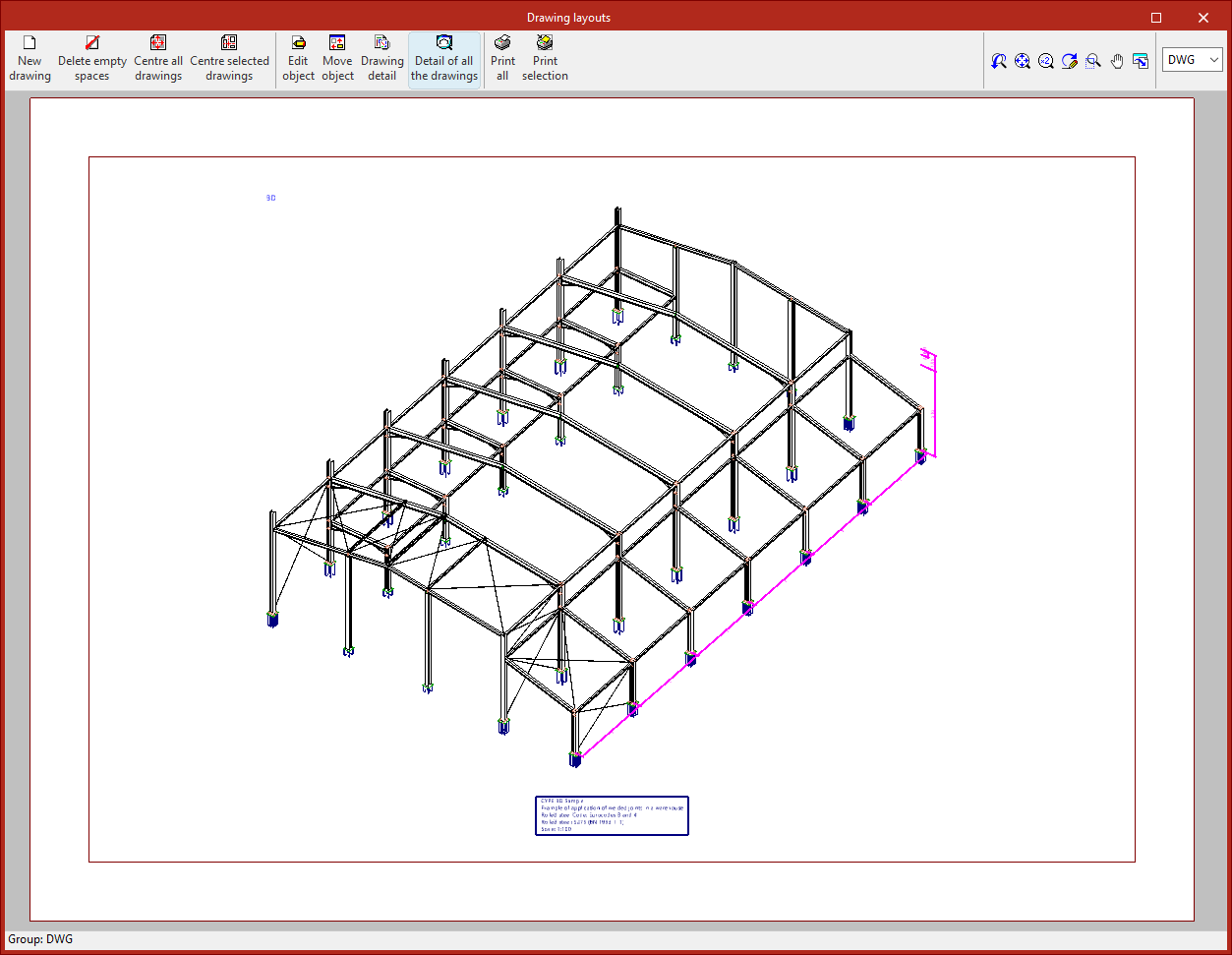Open Drawing detail
Image resolution: width=1232 pixels, height=955 pixels.
[x=382, y=60]
